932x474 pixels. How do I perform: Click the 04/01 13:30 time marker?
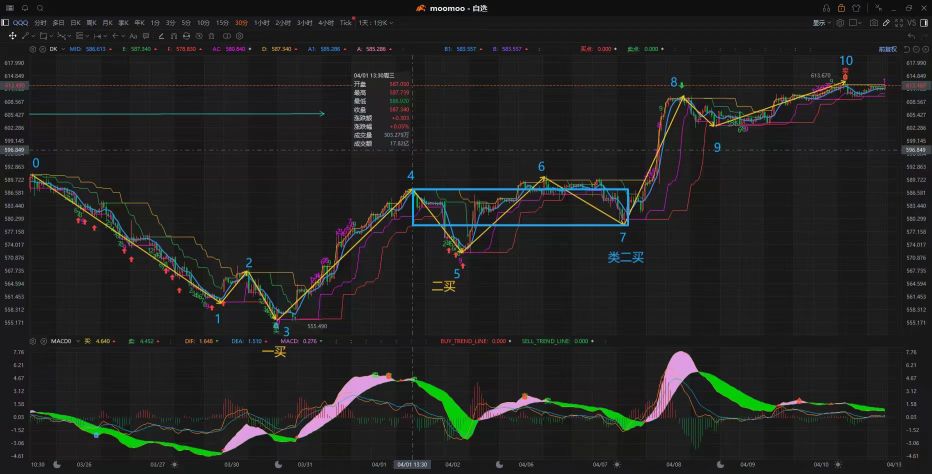click(x=413, y=464)
